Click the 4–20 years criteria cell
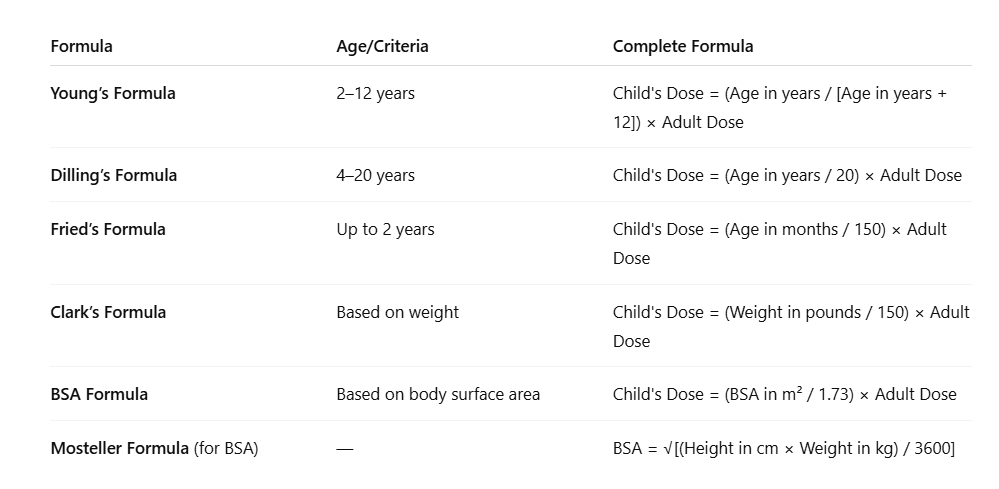999x489 pixels. (375, 176)
